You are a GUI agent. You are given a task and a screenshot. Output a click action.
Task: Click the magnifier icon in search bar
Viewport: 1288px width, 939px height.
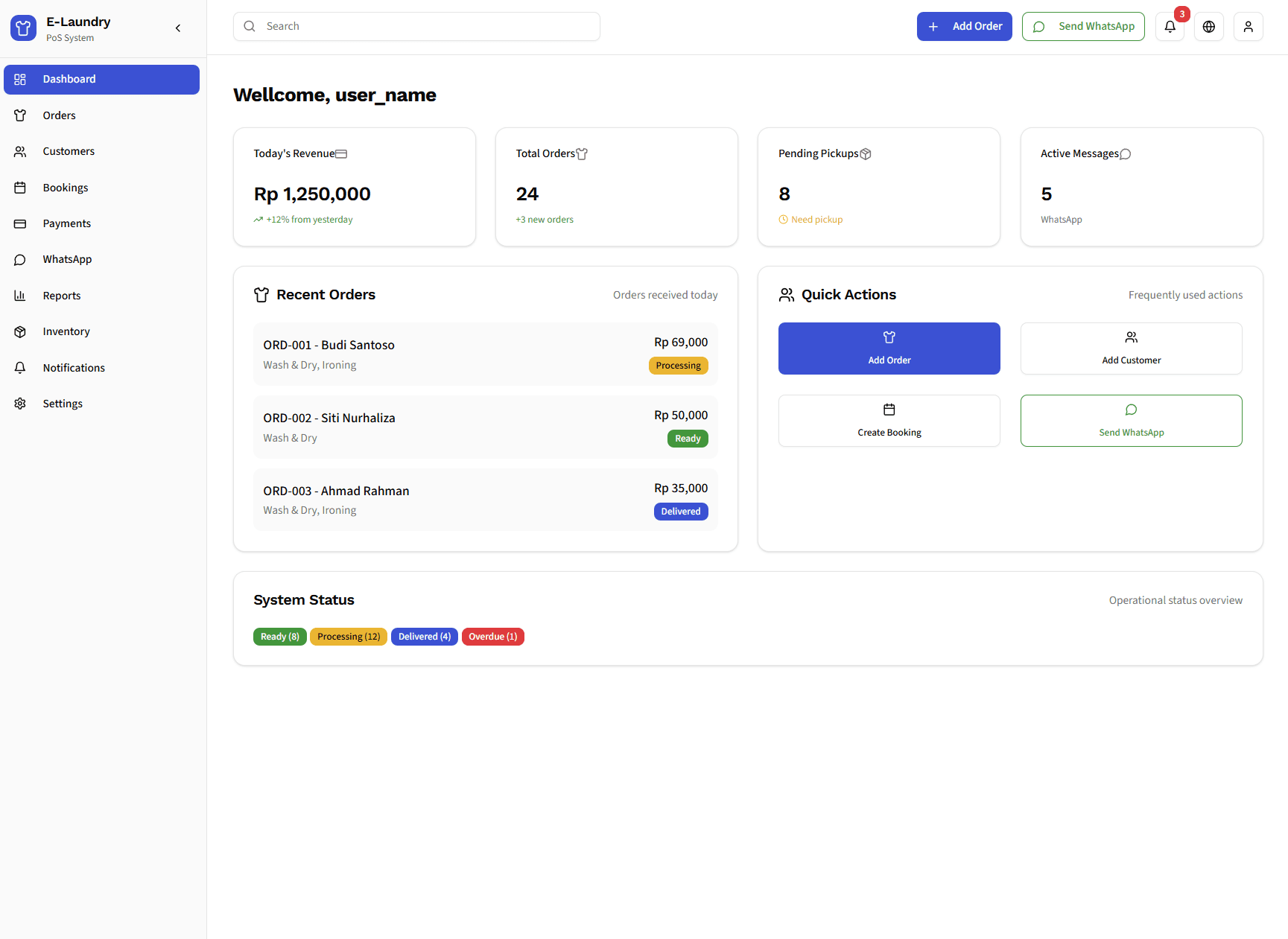(x=250, y=26)
